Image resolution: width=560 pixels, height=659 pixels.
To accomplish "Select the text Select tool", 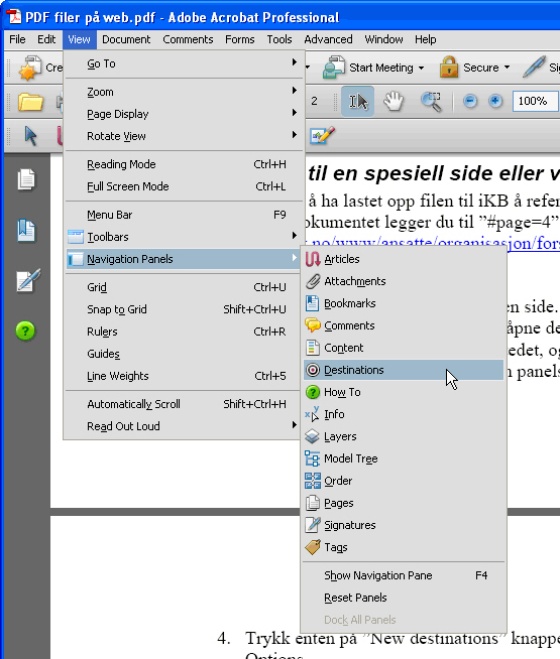I will [357, 101].
